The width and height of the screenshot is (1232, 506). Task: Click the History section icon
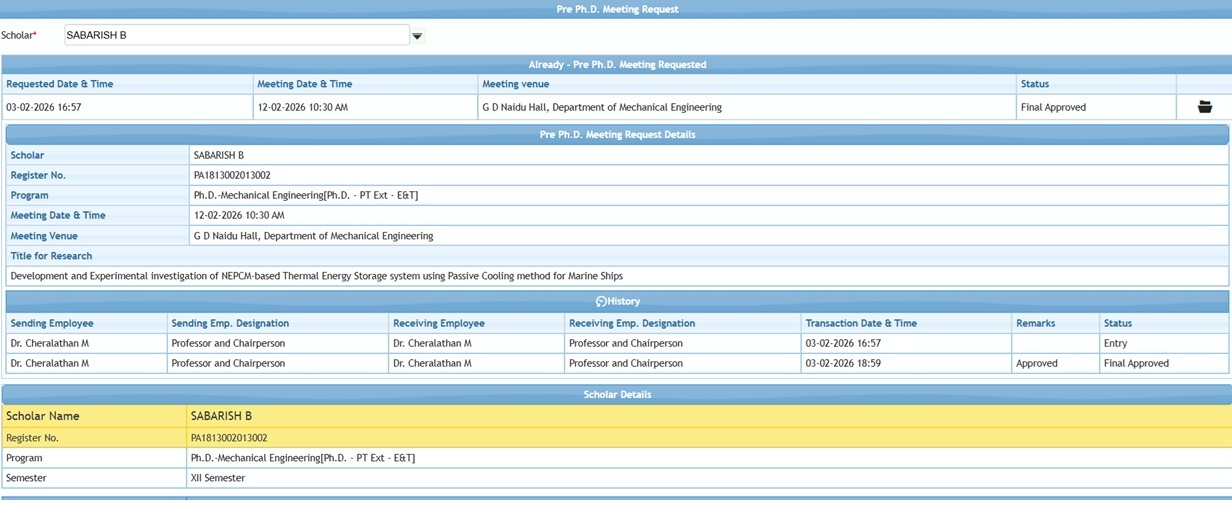[601, 301]
